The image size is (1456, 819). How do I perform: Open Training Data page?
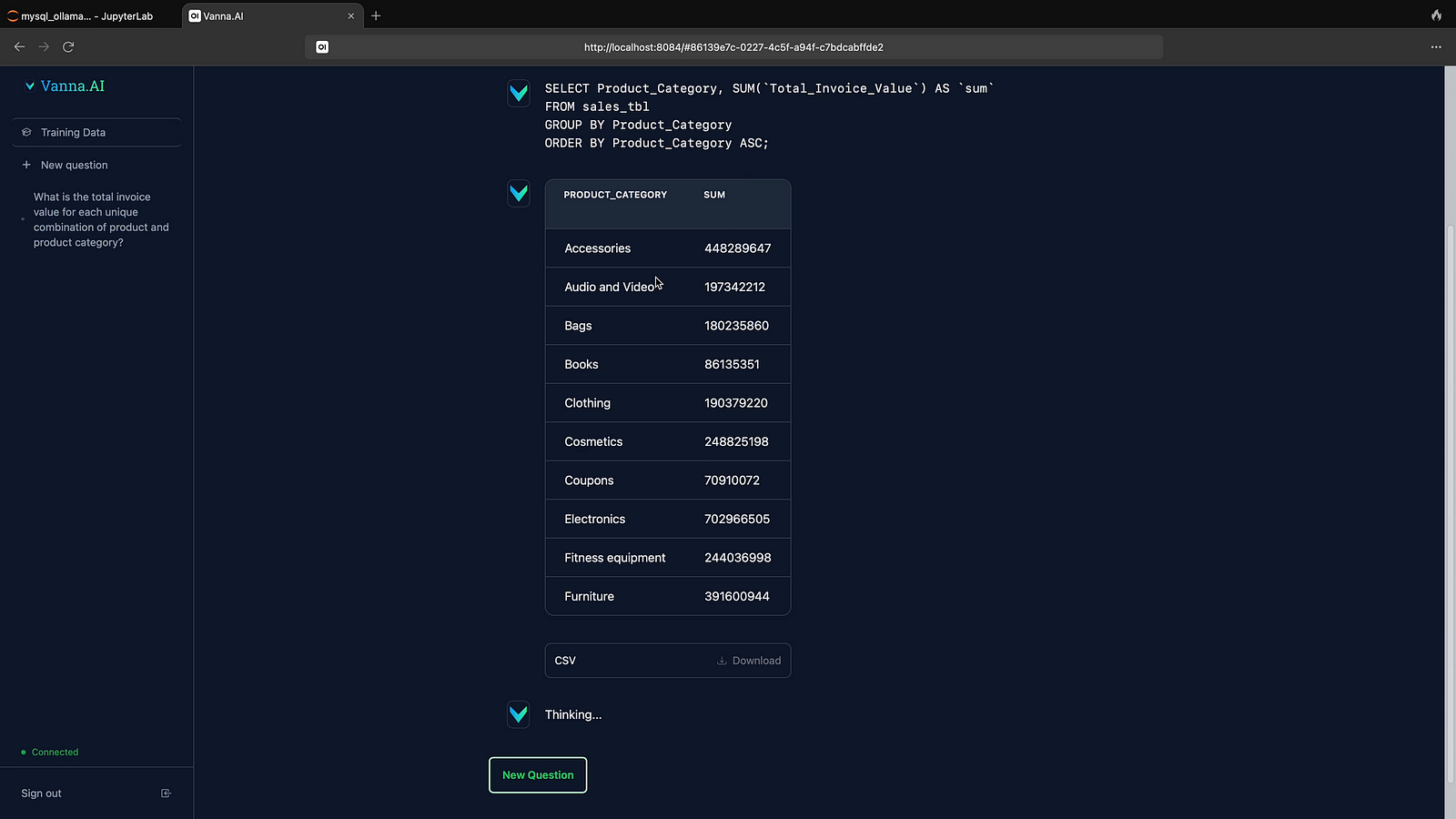(x=73, y=133)
